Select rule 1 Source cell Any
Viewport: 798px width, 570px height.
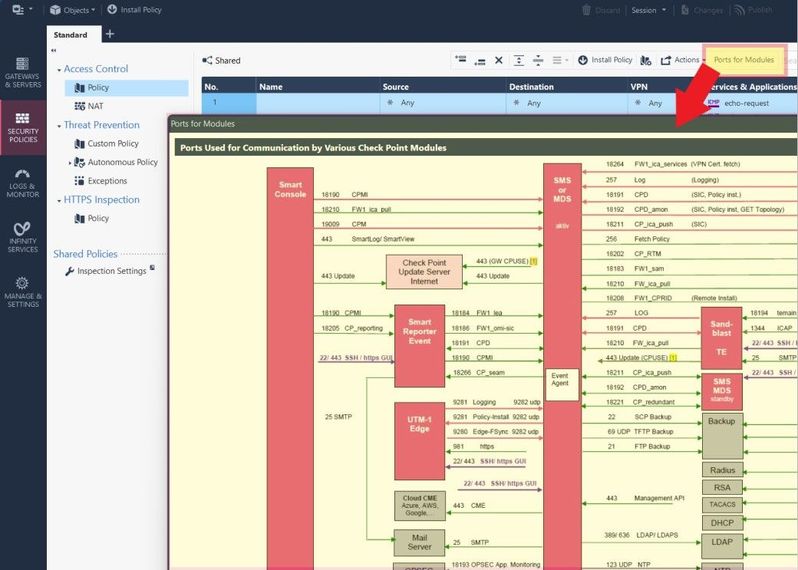[x=443, y=103]
